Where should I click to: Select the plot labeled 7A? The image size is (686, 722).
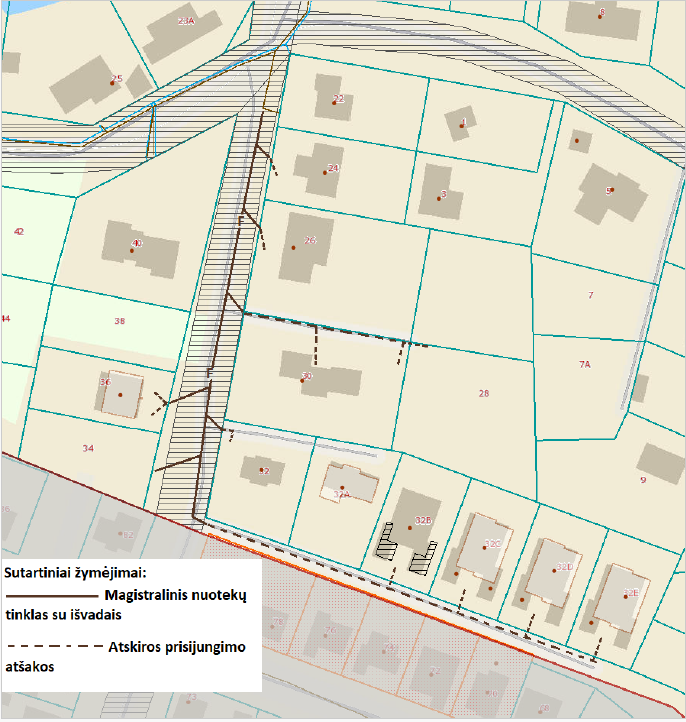coord(585,365)
